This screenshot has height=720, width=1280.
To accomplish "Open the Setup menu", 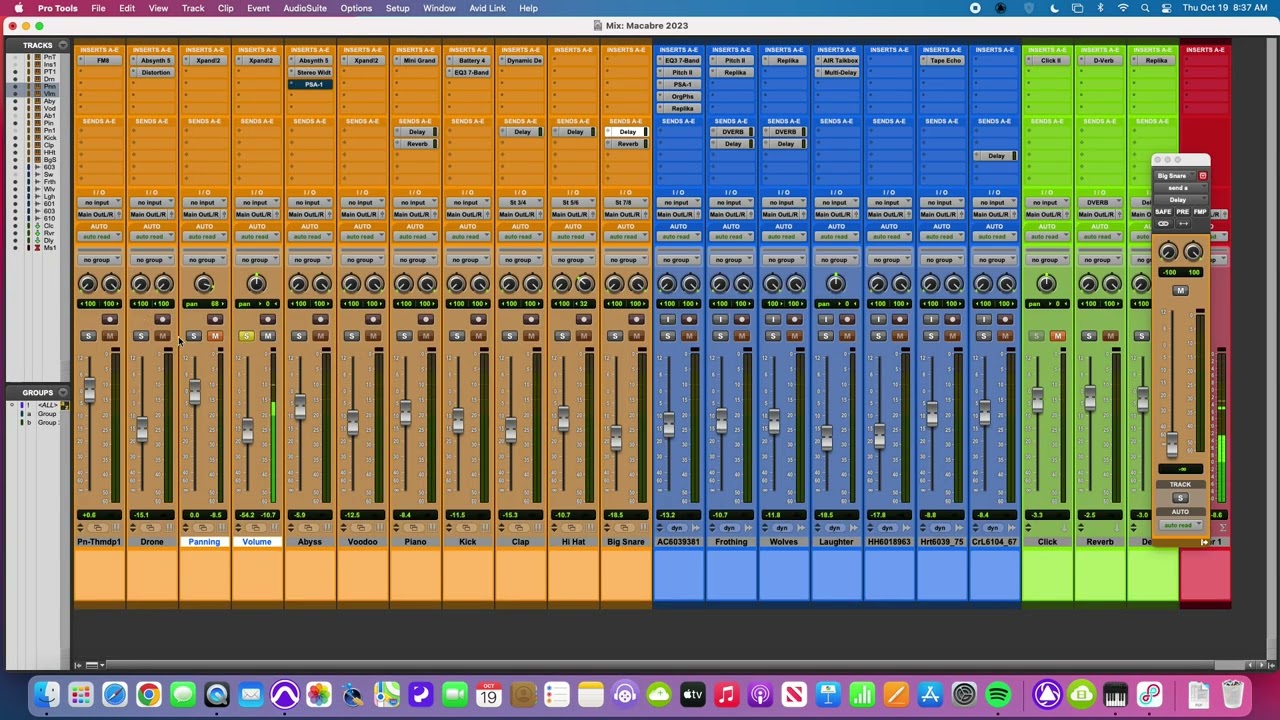I will coord(397,8).
